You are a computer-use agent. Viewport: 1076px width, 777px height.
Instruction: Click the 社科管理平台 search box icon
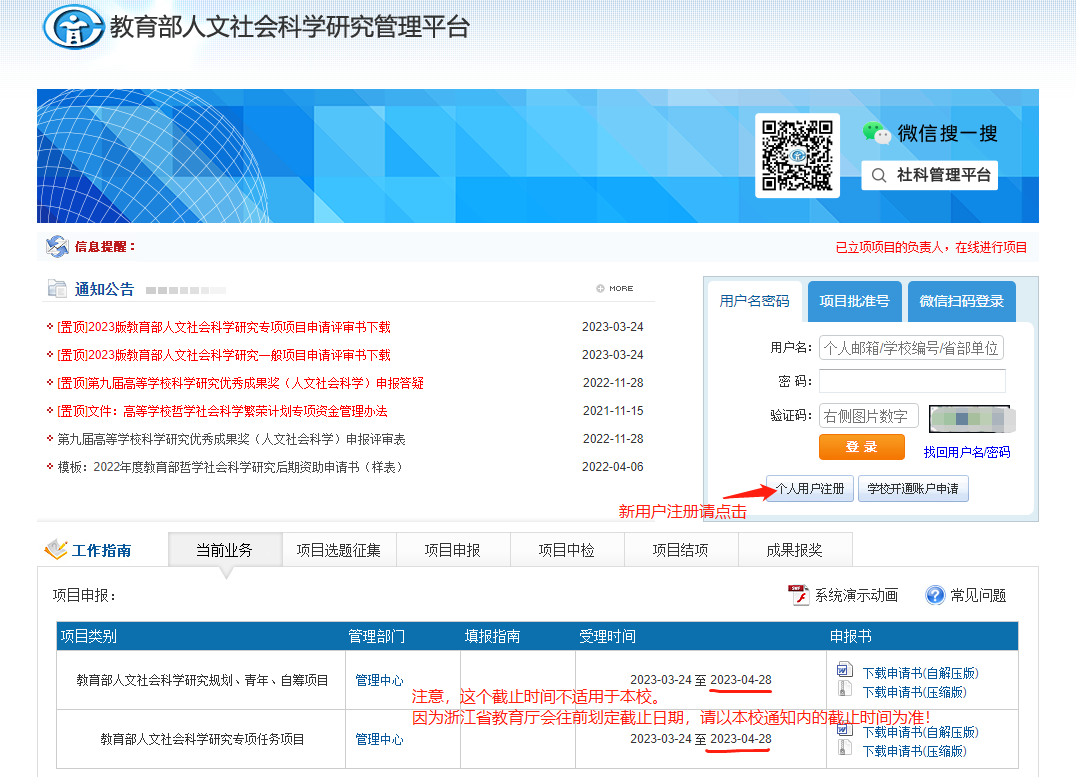pyautogui.click(x=879, y=176)
